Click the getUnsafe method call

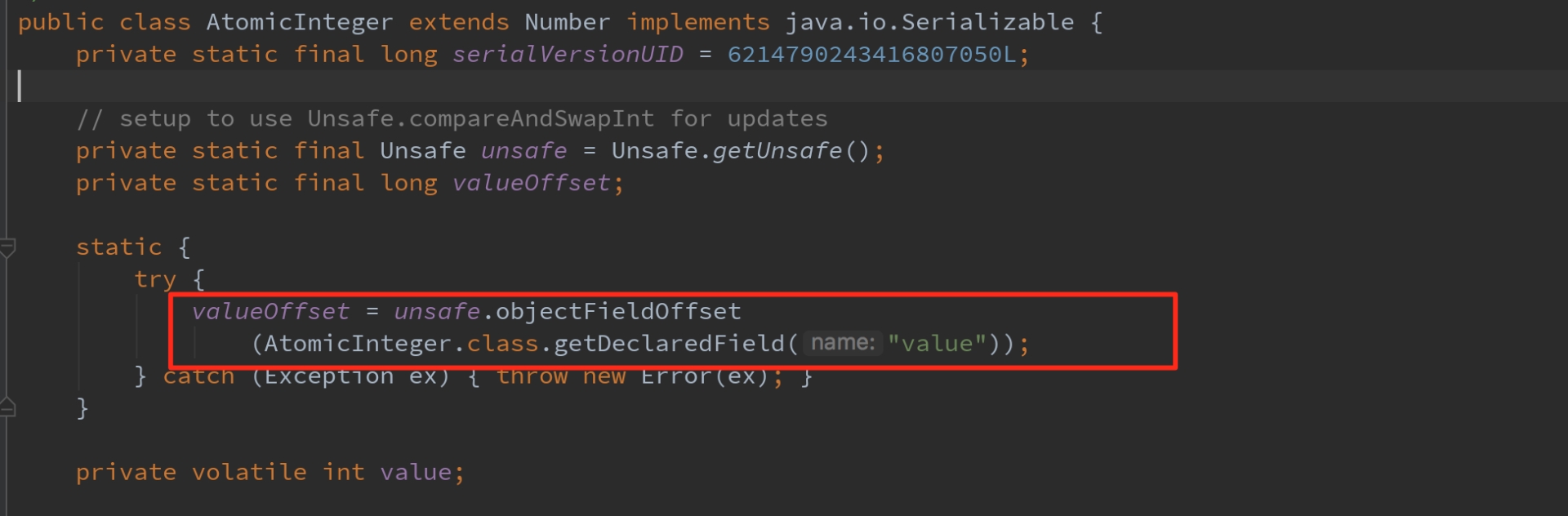tap(777, 151)
